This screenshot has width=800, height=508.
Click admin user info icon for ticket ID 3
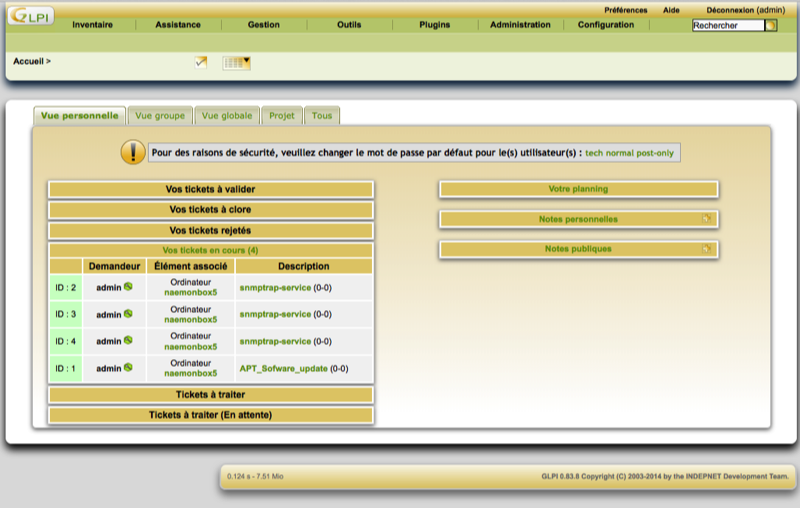coord(128,314)
